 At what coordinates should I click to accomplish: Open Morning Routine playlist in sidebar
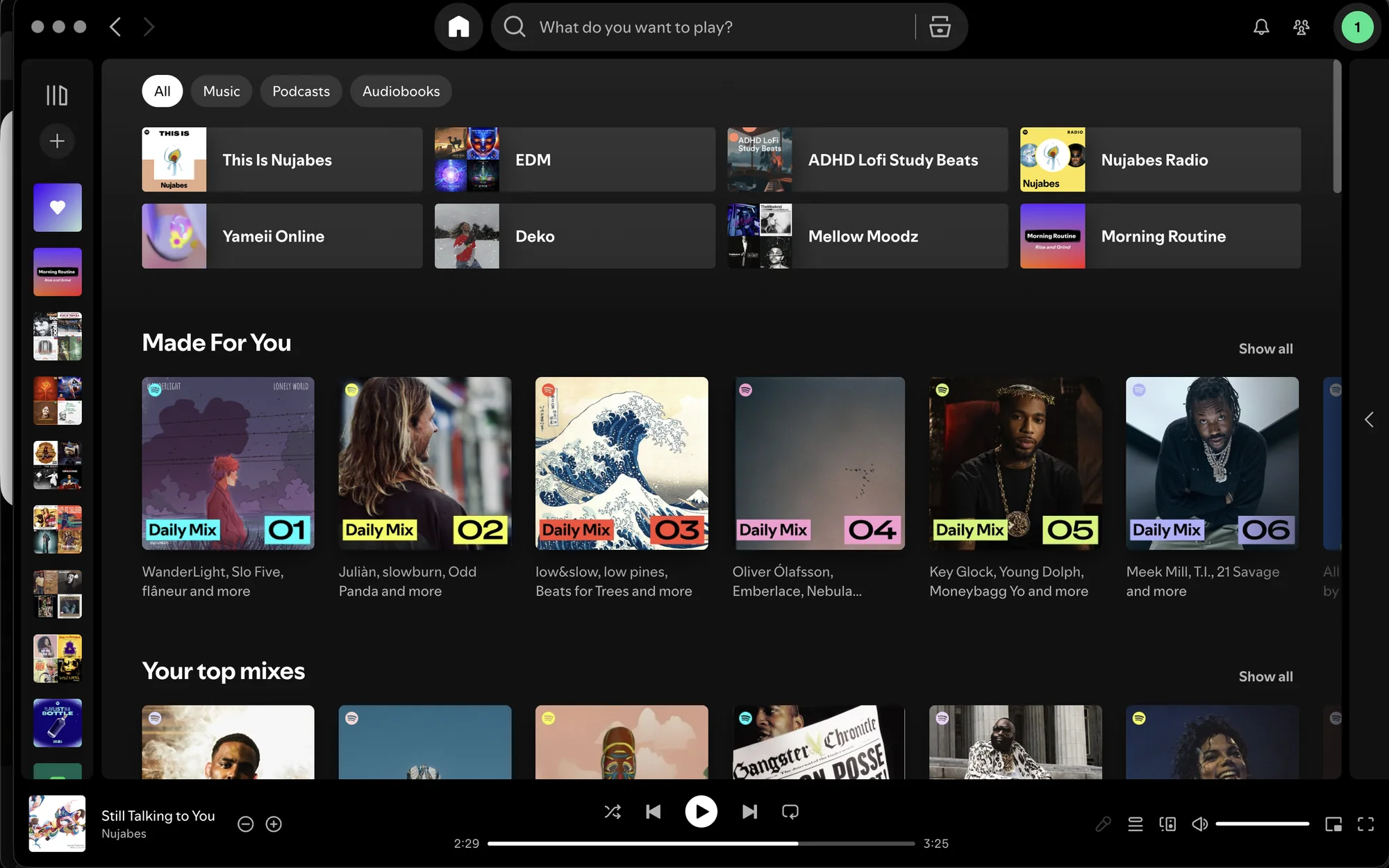(x=58, y=272)
